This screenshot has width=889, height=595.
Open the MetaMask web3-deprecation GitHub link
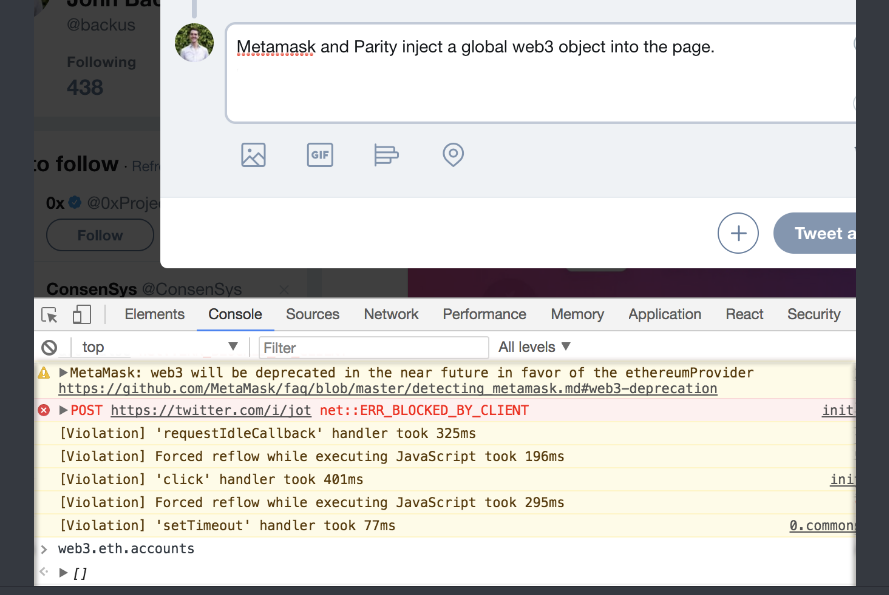[x=388, y=389]
